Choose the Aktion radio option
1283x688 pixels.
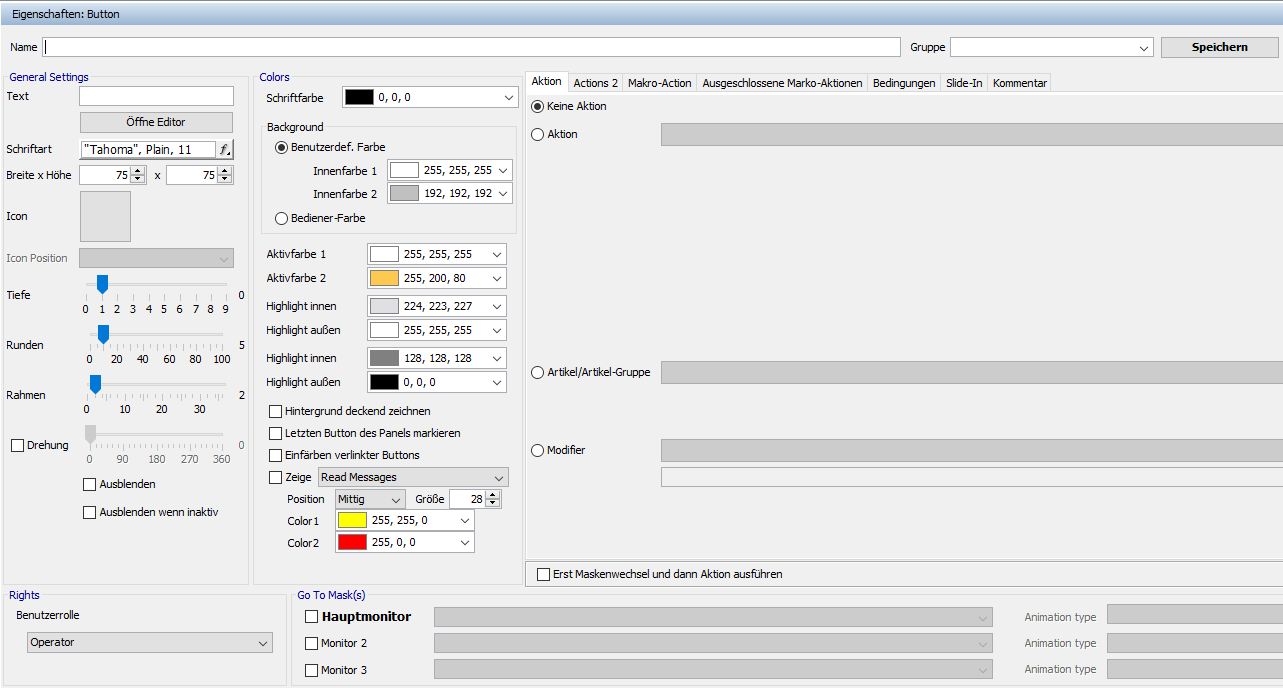pyautogui.click(x=538, y=134)
